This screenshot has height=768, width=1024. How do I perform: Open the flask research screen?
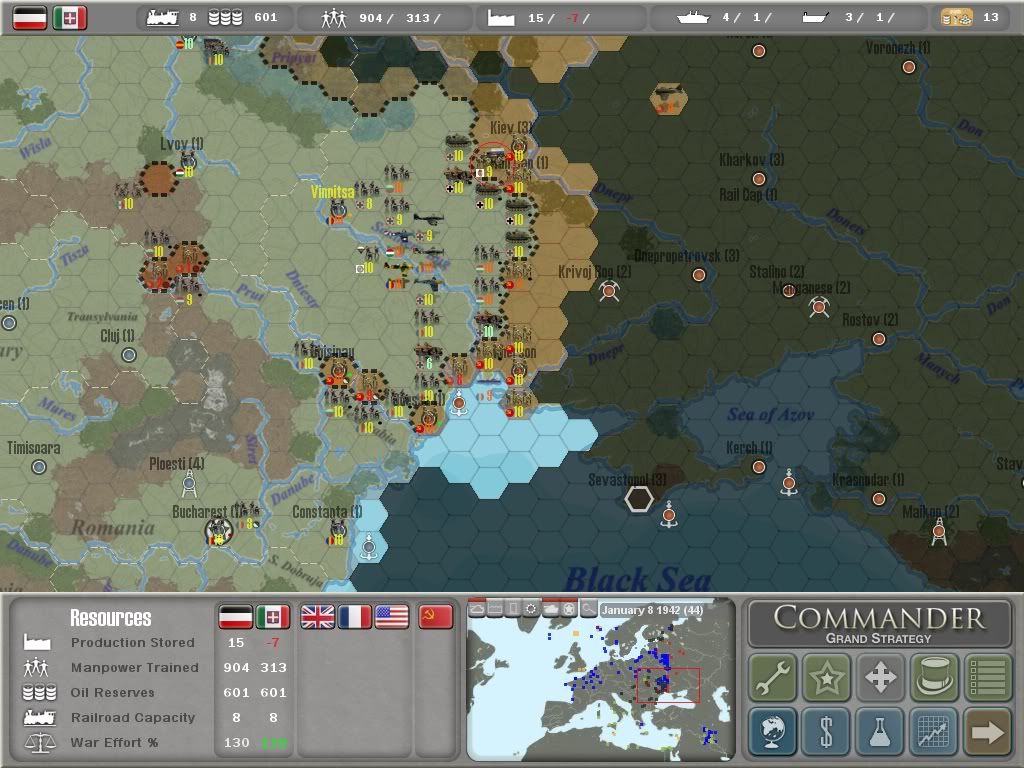point(880,731)
